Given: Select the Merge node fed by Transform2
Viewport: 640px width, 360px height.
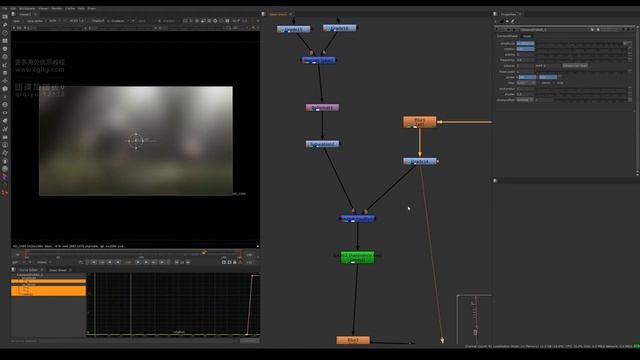Looking at the screenshot, I should (x=358, y=219).
